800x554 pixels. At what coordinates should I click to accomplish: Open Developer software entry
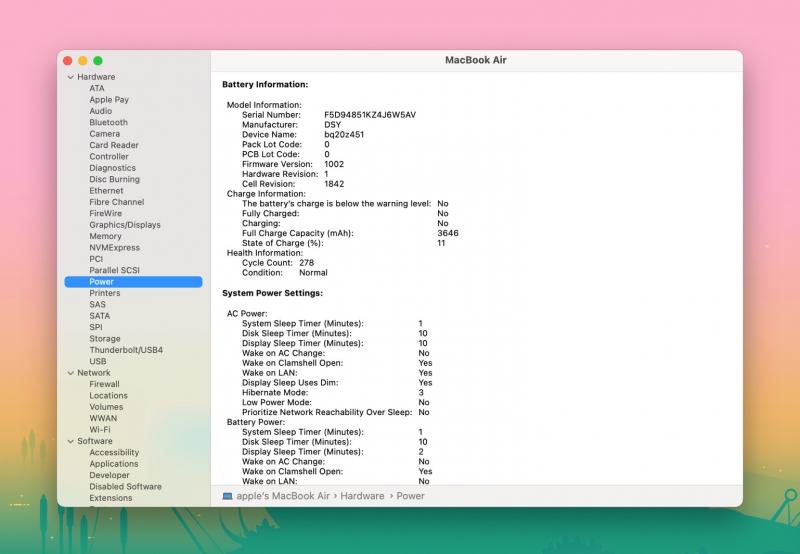click(x=109, y=475)
